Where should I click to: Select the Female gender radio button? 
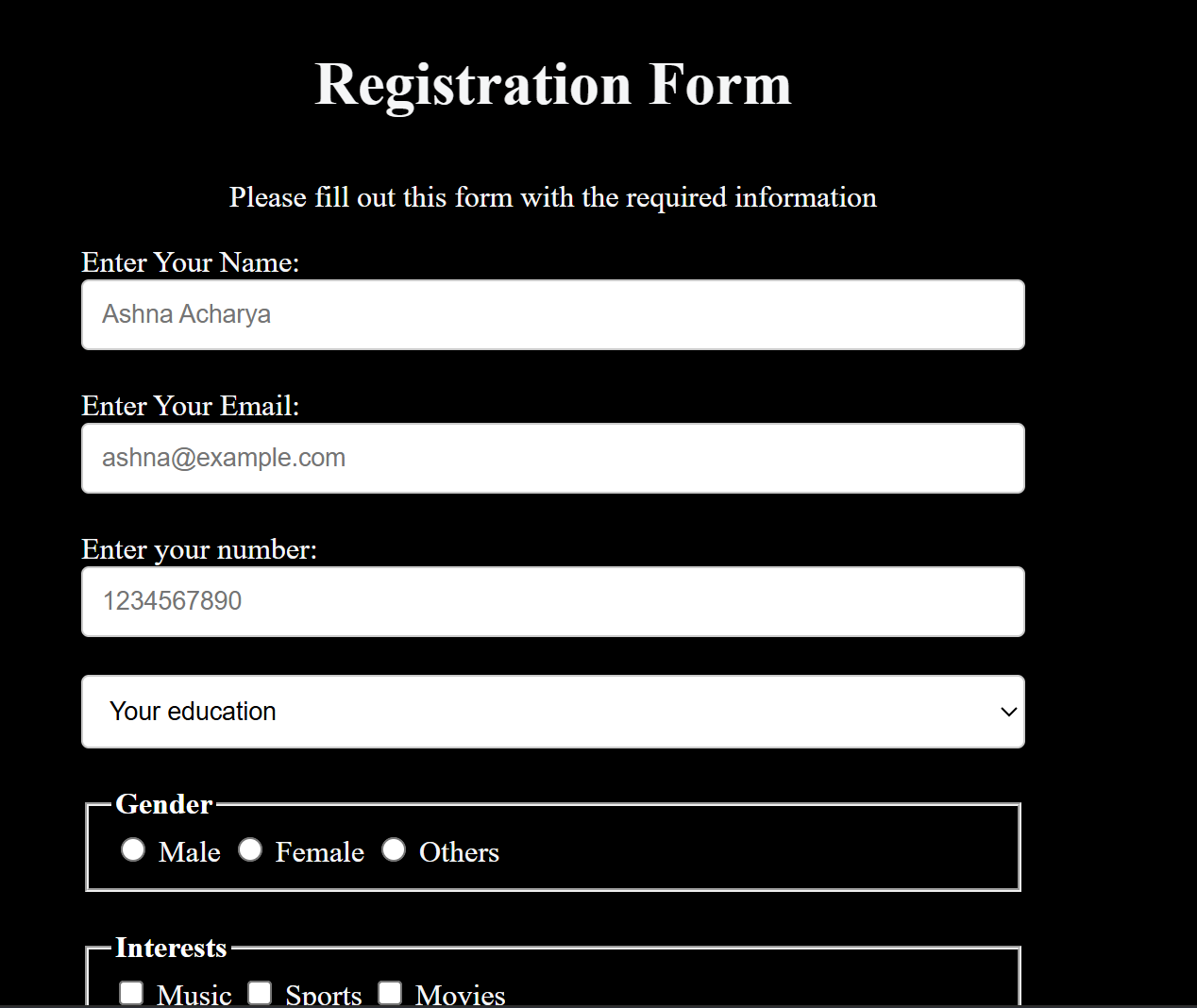[x=250, y=849]
